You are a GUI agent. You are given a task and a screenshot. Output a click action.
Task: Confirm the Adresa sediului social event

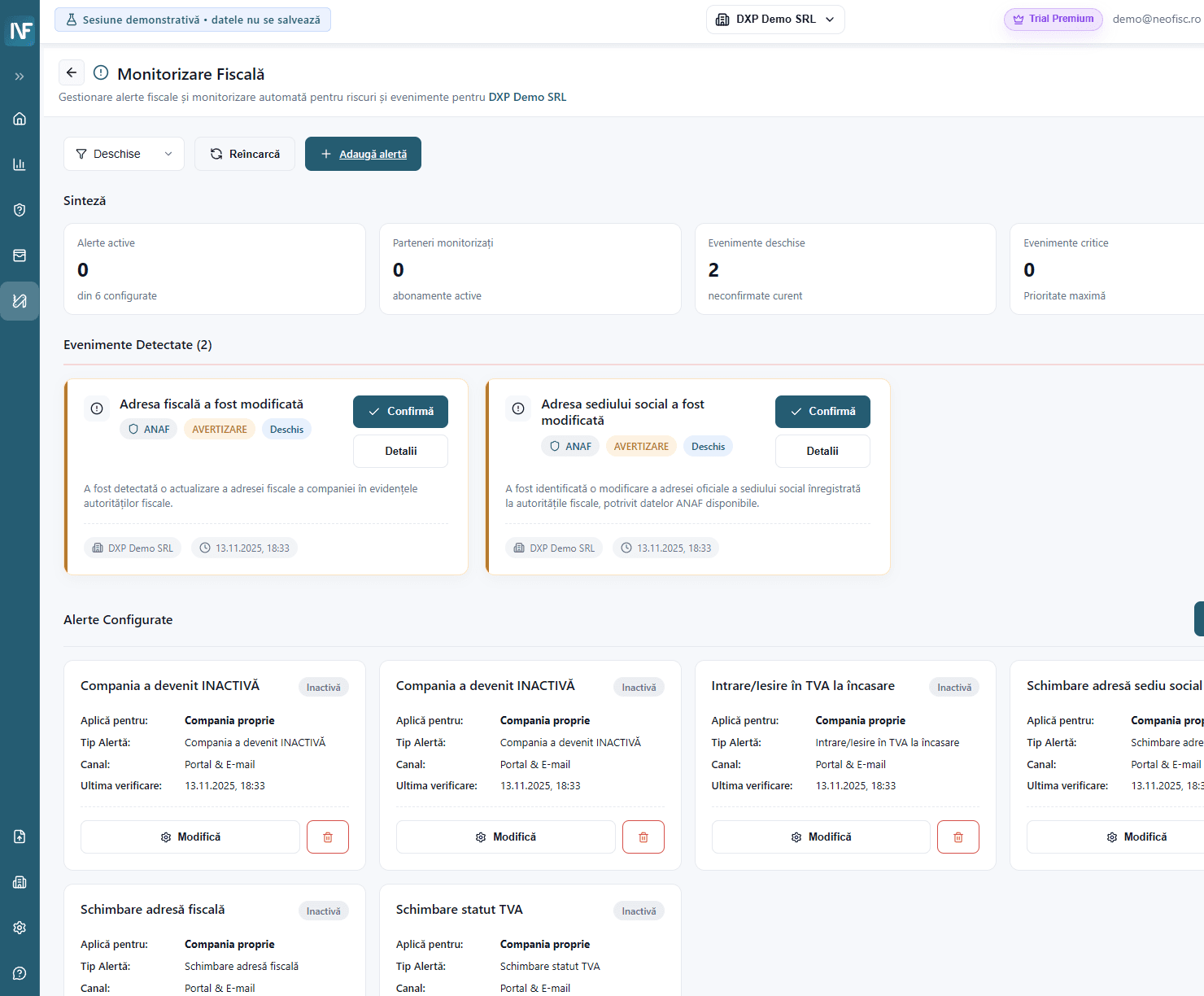822,412
